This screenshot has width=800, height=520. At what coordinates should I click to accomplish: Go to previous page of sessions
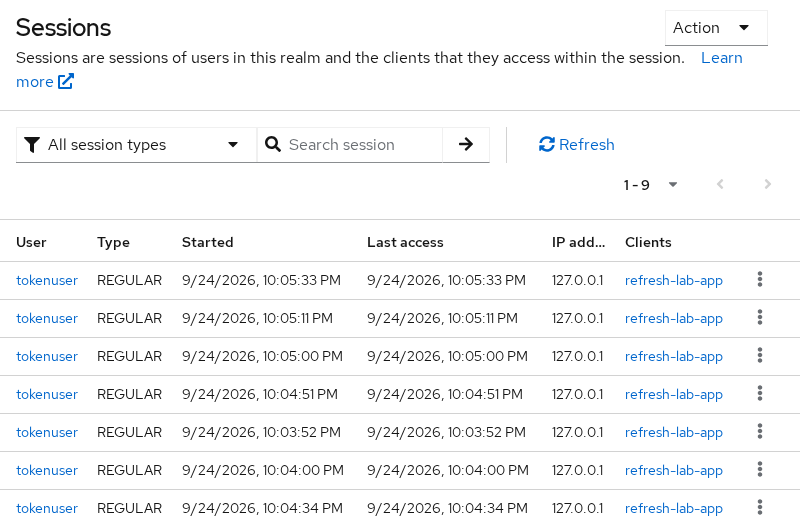(x=720, y=184)
